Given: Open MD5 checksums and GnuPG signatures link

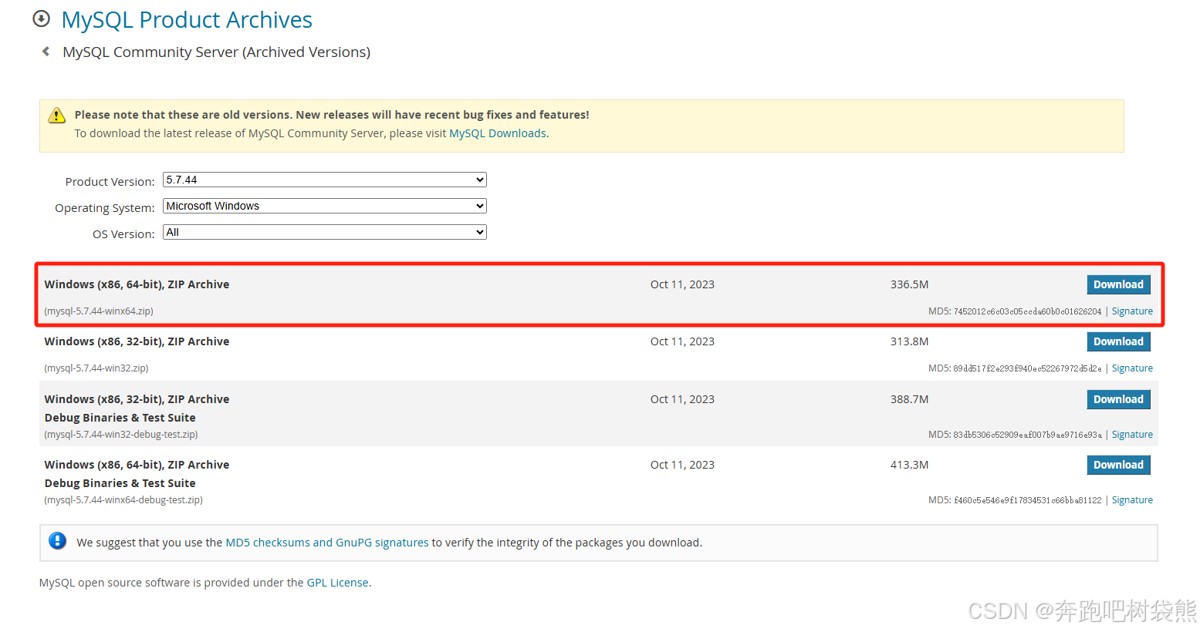Looking at the screenshot, I should click(327, 543).
